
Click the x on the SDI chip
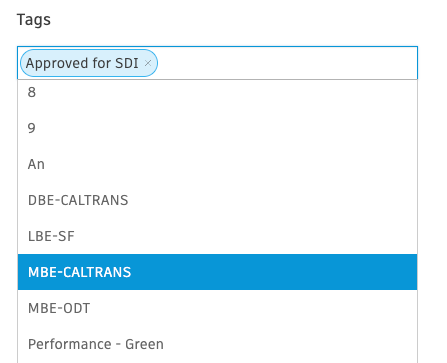[x=148, y=63]
